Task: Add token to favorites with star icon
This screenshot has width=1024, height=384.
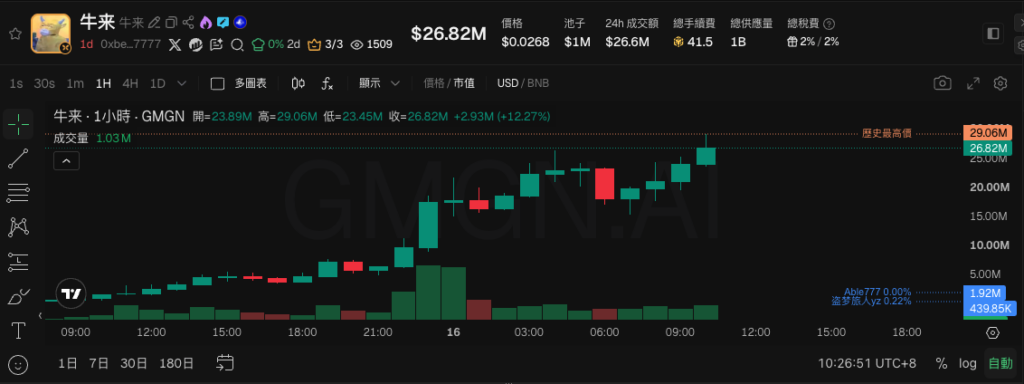Action: pos(14,34)
